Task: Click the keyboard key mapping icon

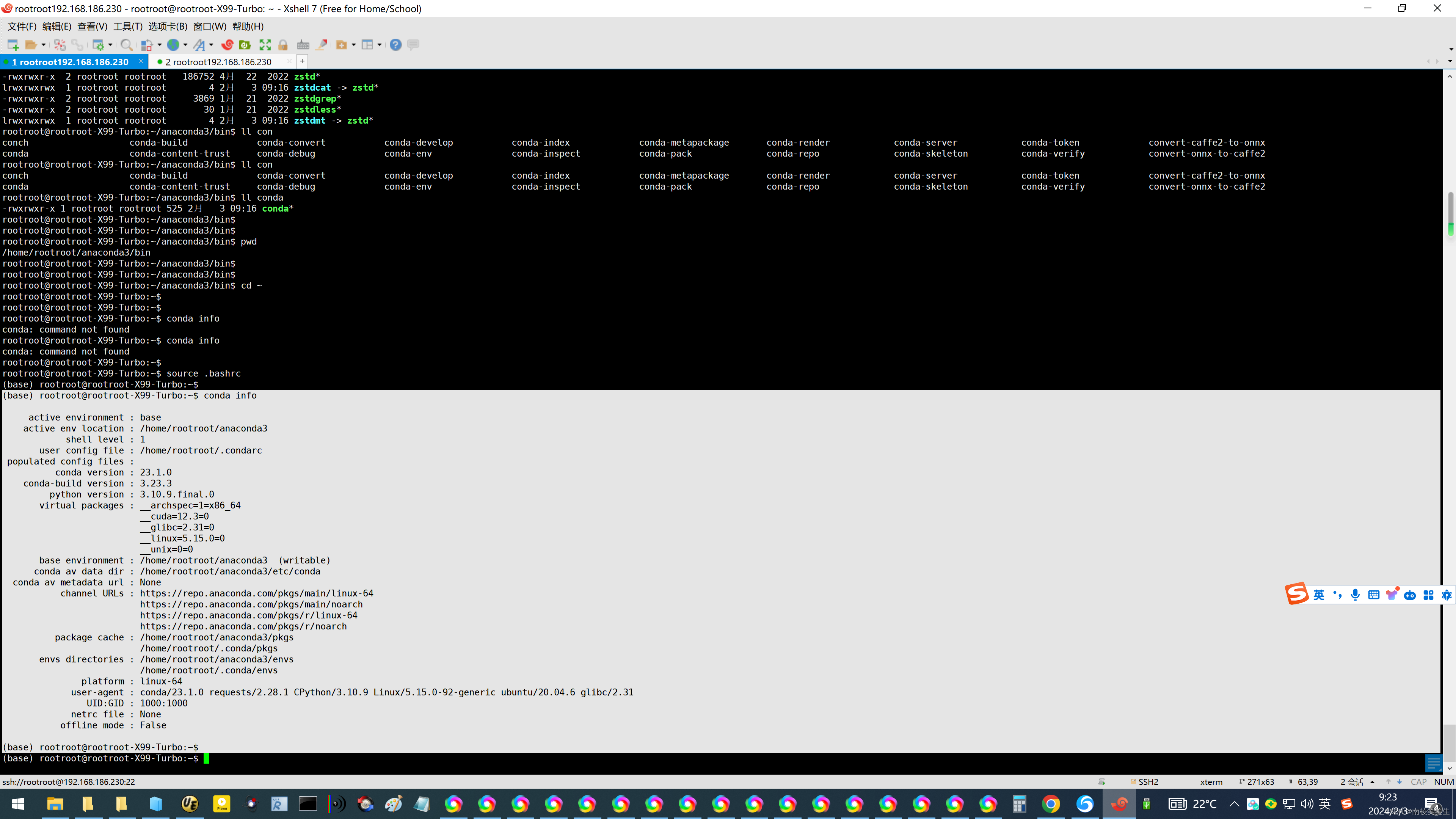Action: [x=303, y=45]
